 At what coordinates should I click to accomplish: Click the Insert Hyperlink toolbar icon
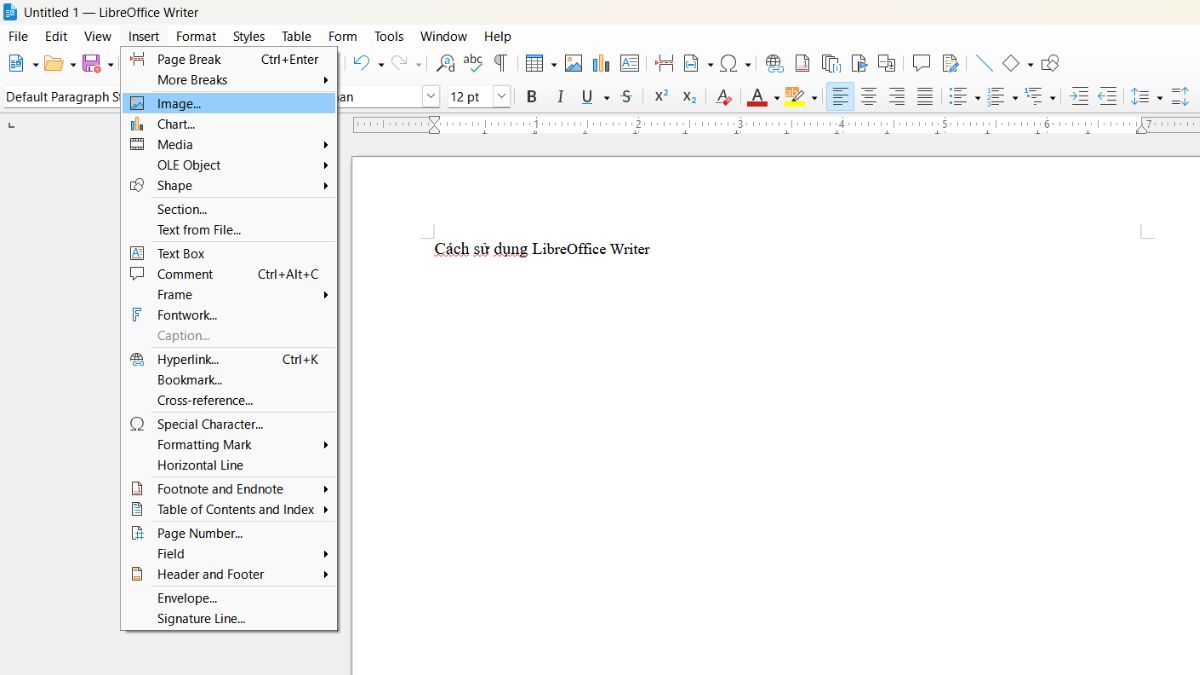[x=774, y=63]
